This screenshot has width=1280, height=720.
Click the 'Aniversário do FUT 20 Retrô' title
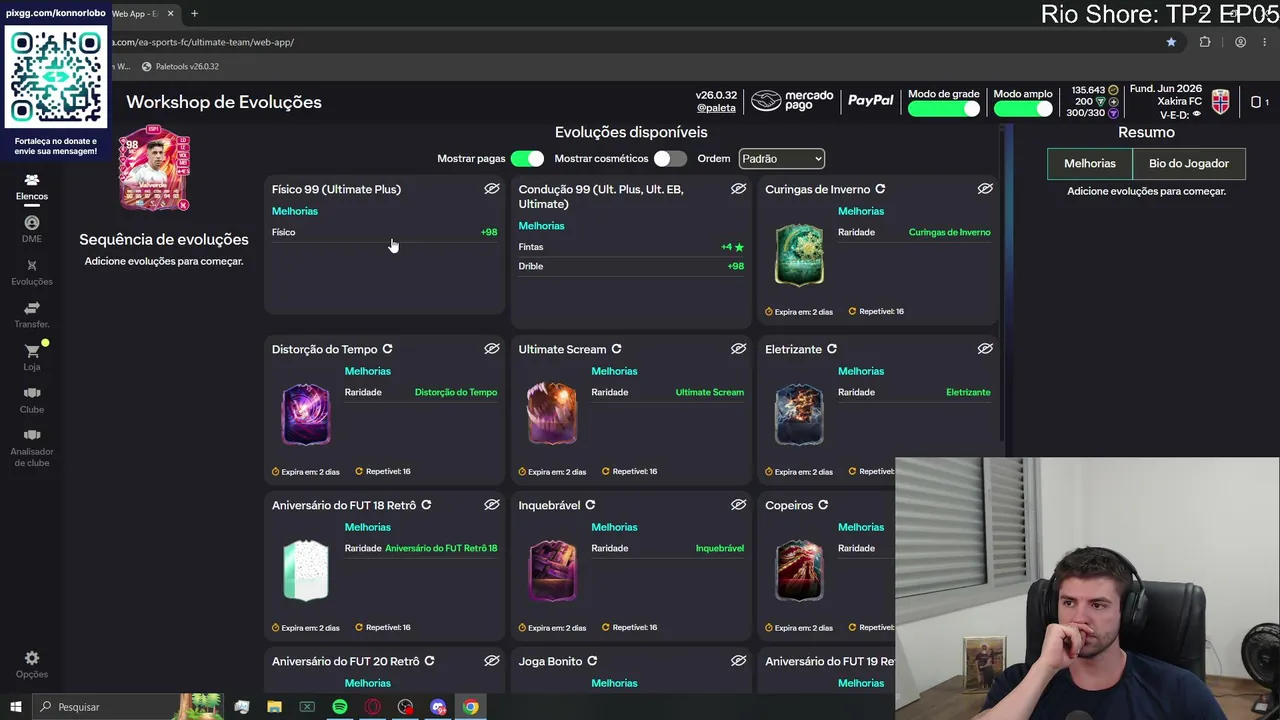coord(346,661)
